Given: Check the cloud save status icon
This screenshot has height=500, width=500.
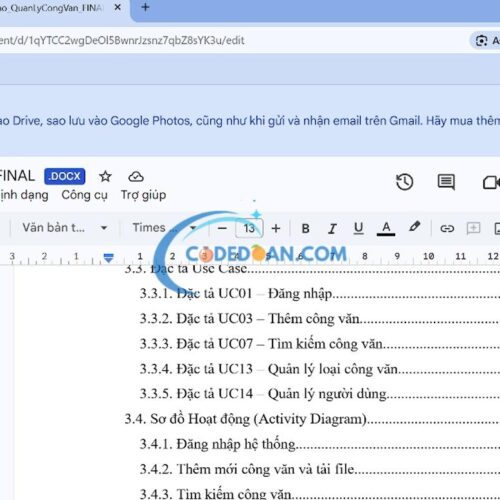Looking at the screenshot, I should point(136,176).
